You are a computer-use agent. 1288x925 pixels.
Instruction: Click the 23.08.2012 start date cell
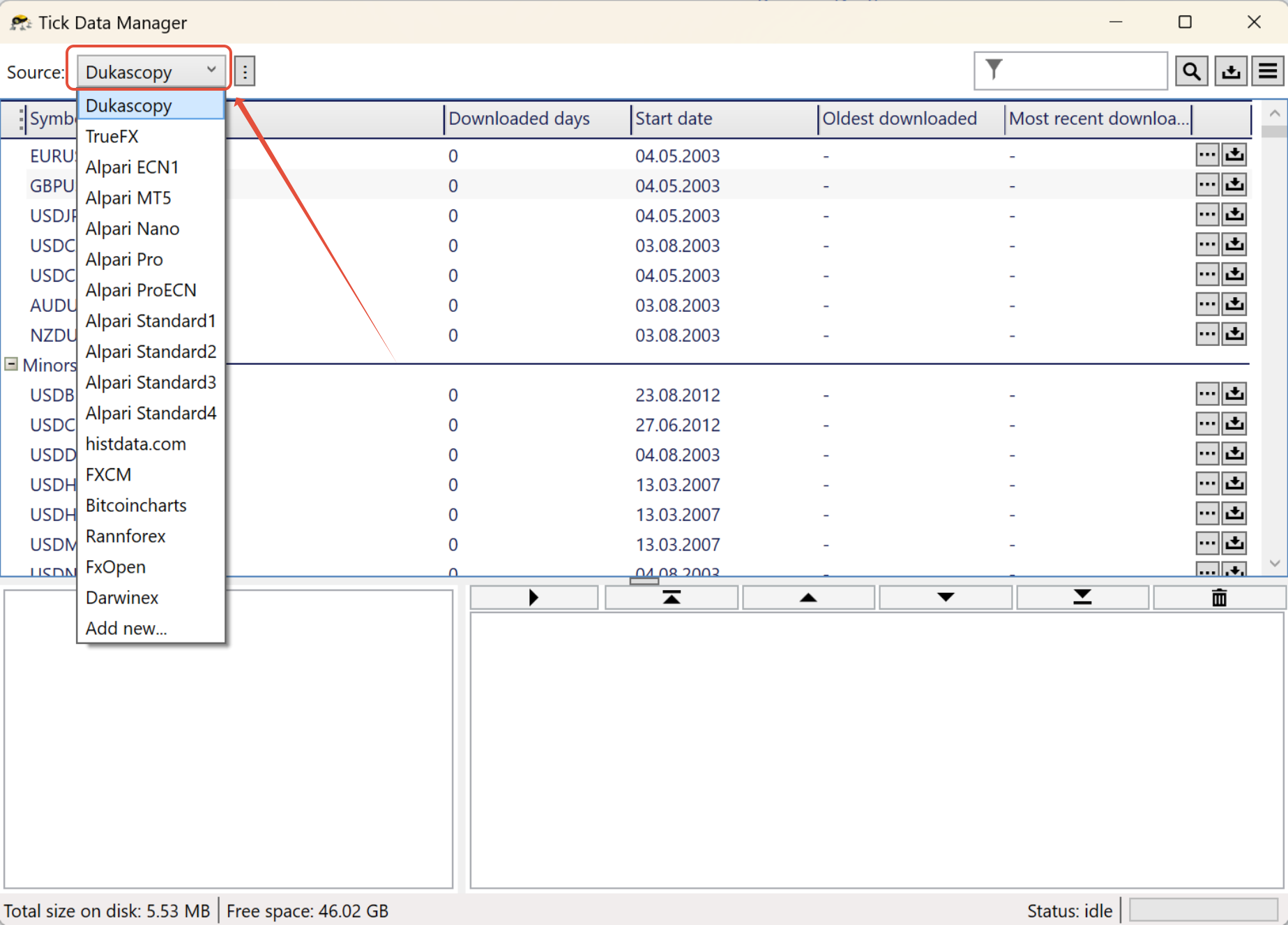click(677, 395)
